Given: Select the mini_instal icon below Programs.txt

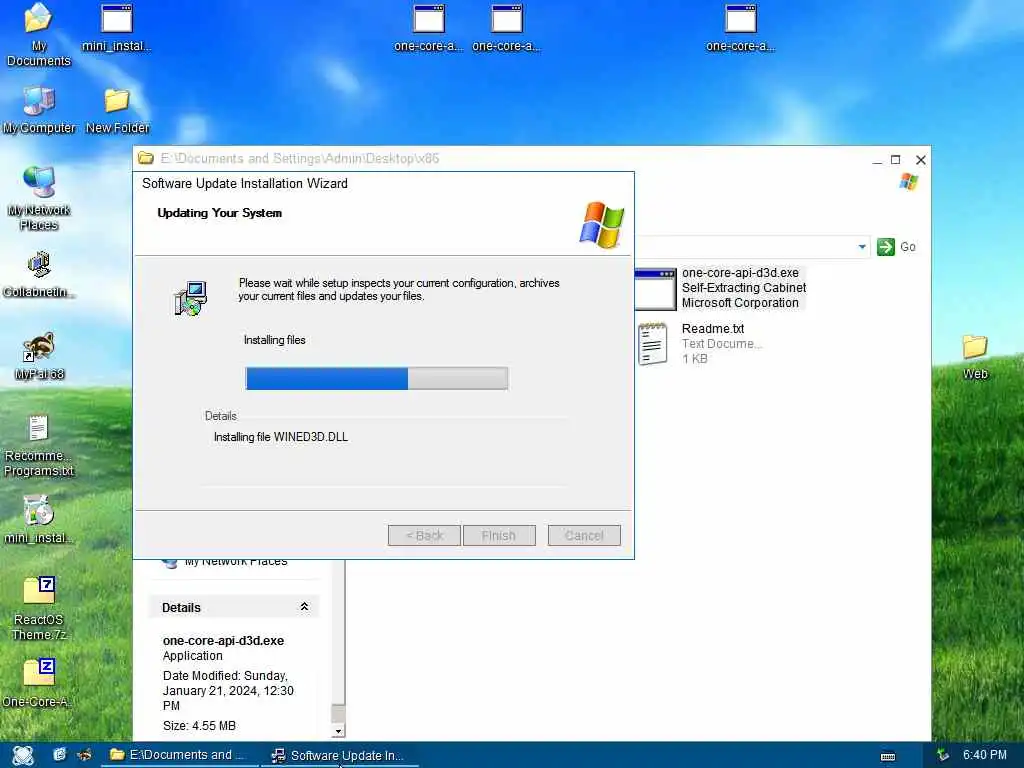Looking at the screenshot, I should [39, 520].
